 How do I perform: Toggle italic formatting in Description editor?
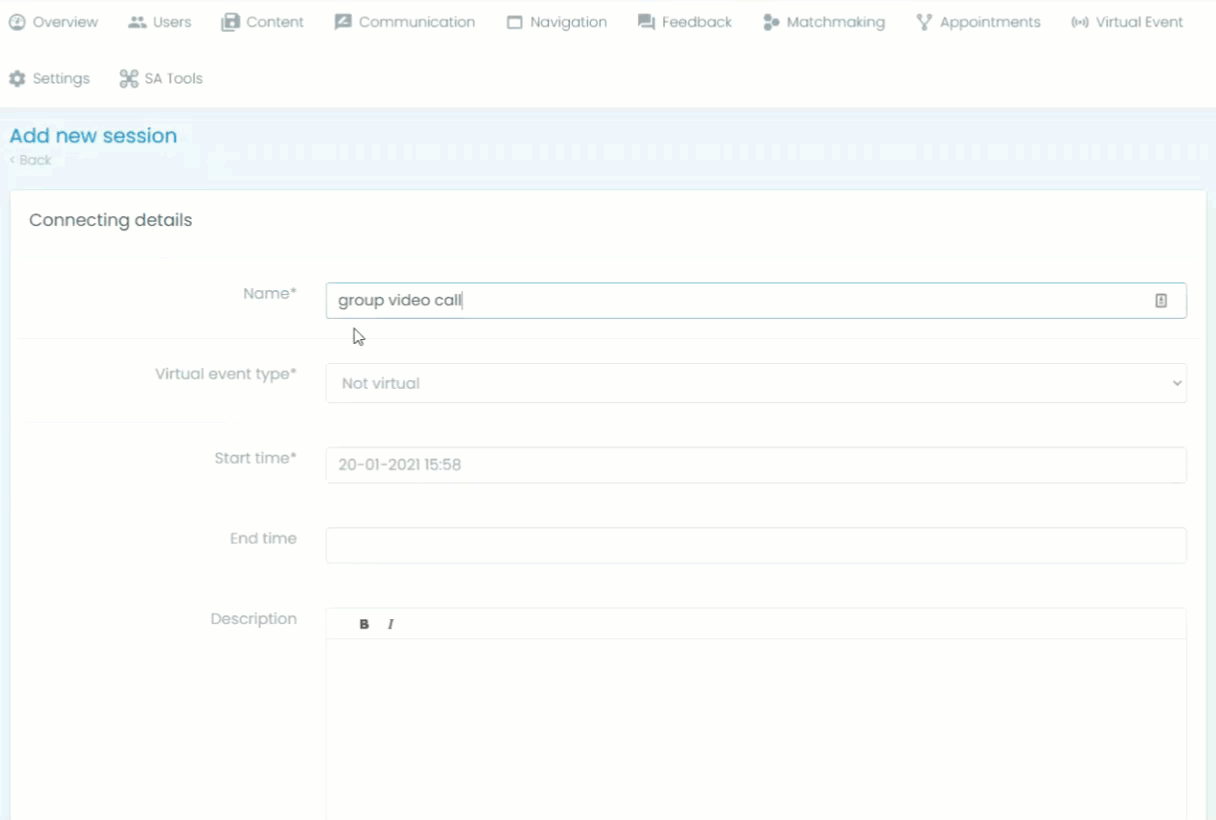(390, 624)
